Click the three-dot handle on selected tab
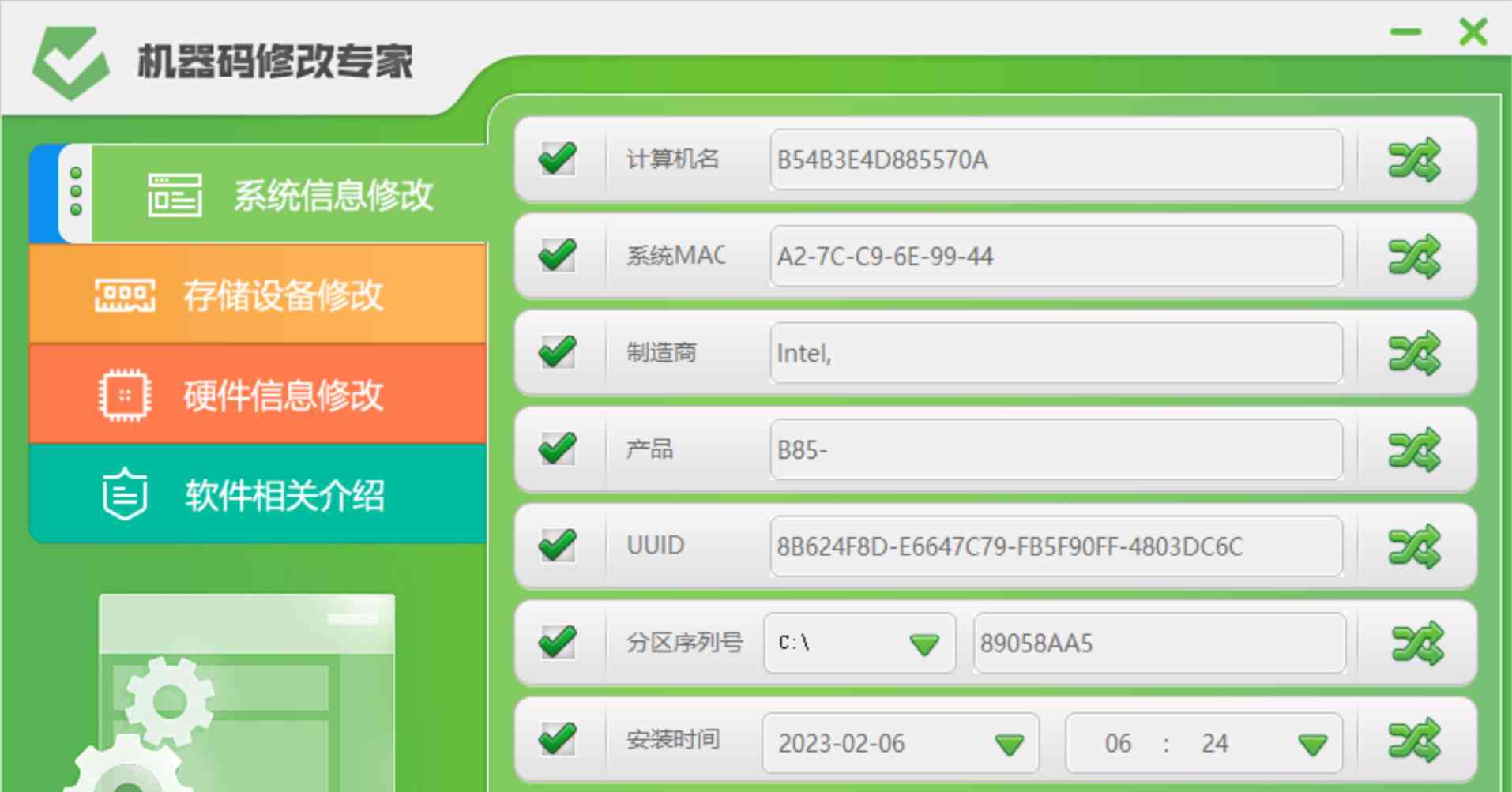1512x792 pixels. tap(76, 191)
